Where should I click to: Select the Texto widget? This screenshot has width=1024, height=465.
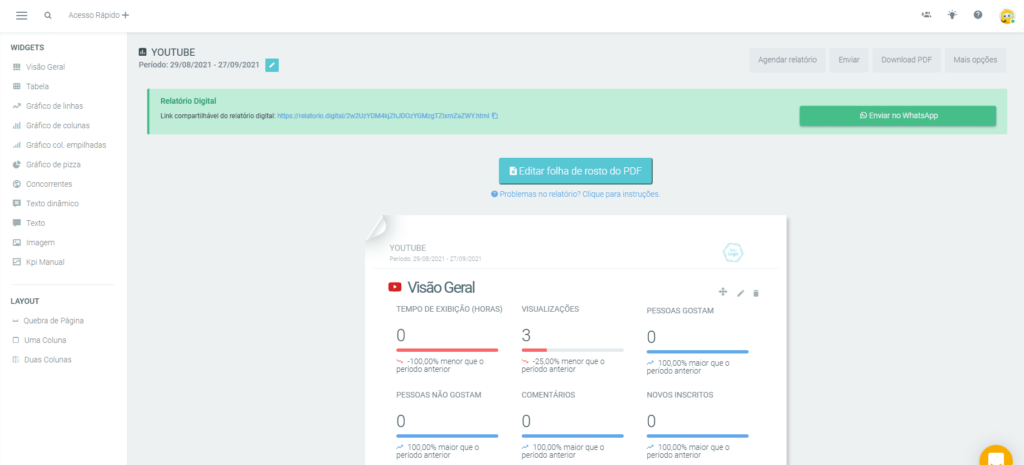pos(29,223)
